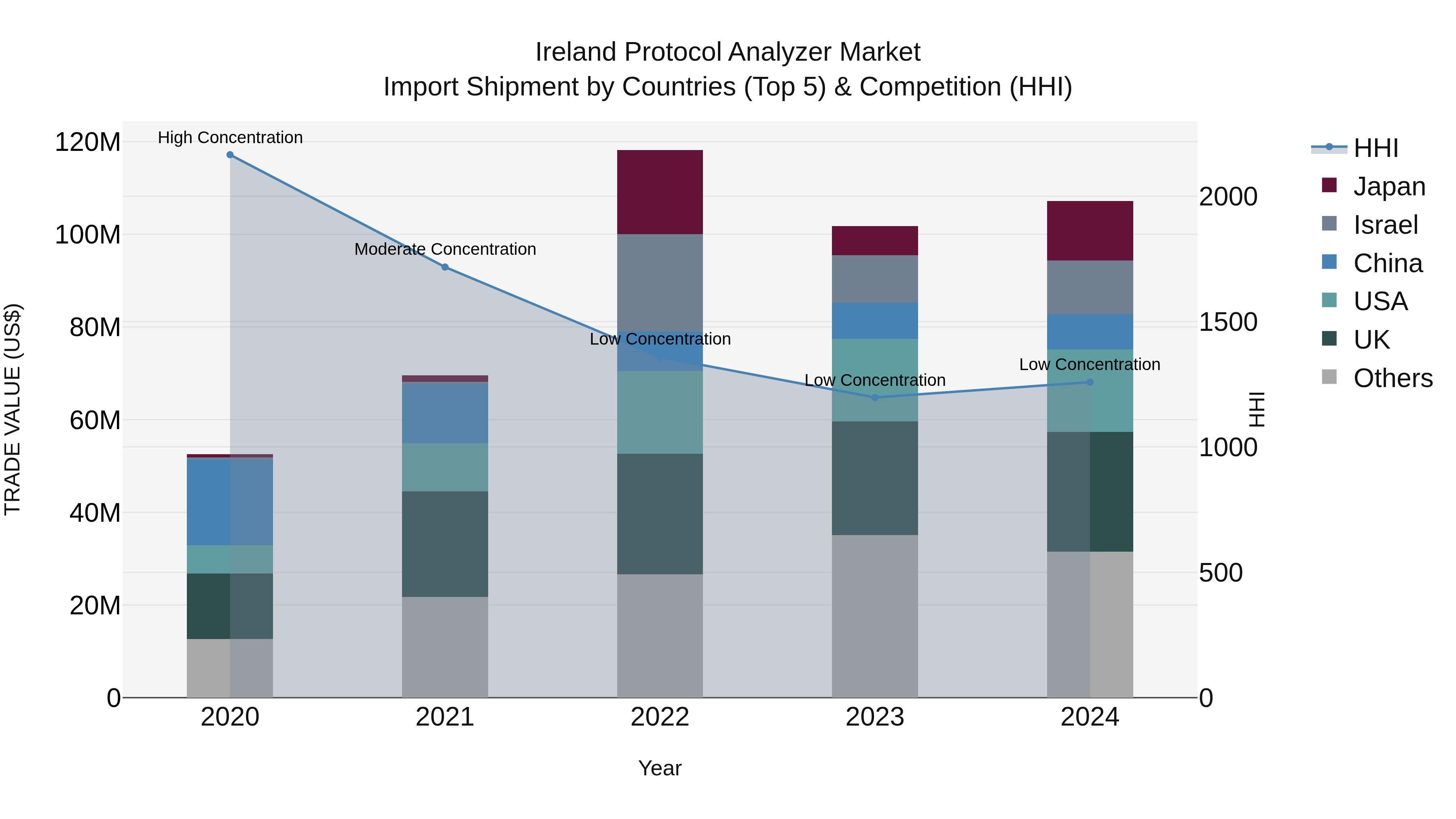Viewport: 1456px width, 819px height.
Task: Click the USA teal legend swatch
Action: pyautogui.click(x=1329, y=300)
